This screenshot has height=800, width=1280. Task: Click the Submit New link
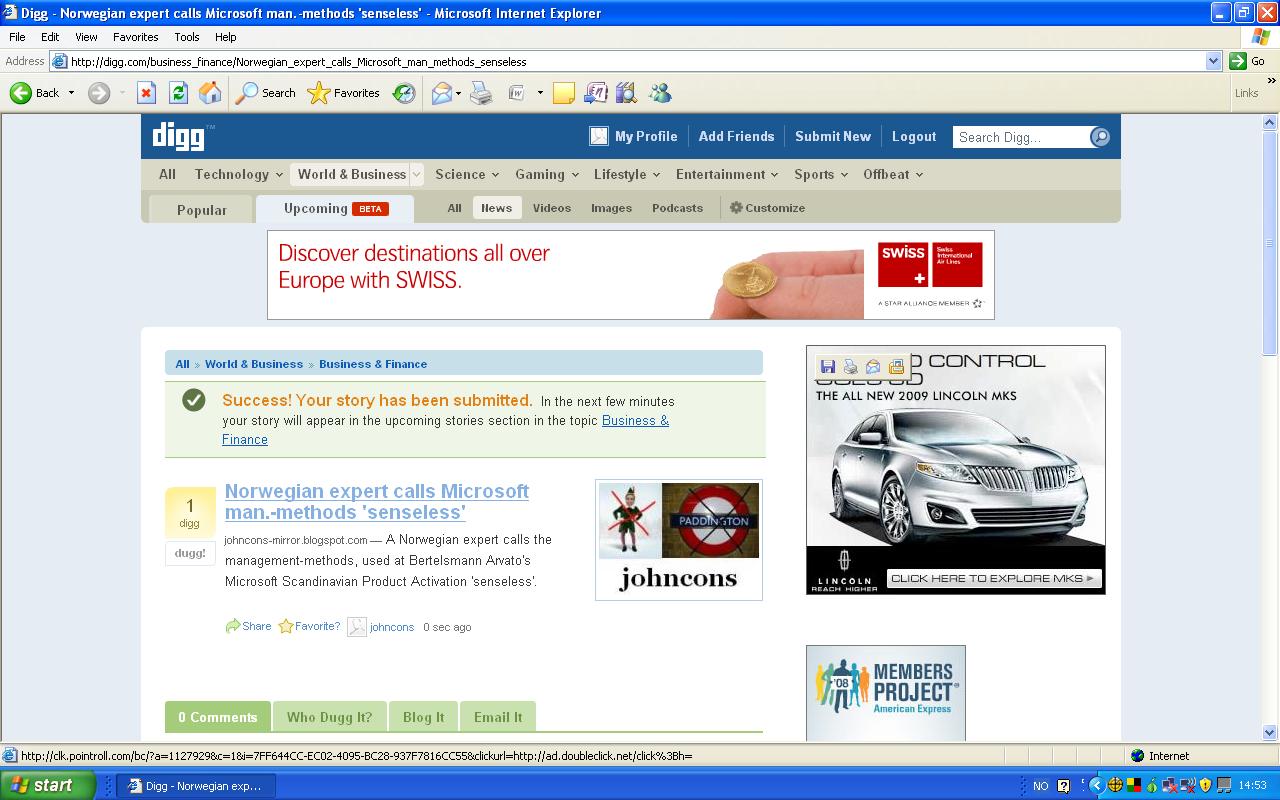pos(833,136)
